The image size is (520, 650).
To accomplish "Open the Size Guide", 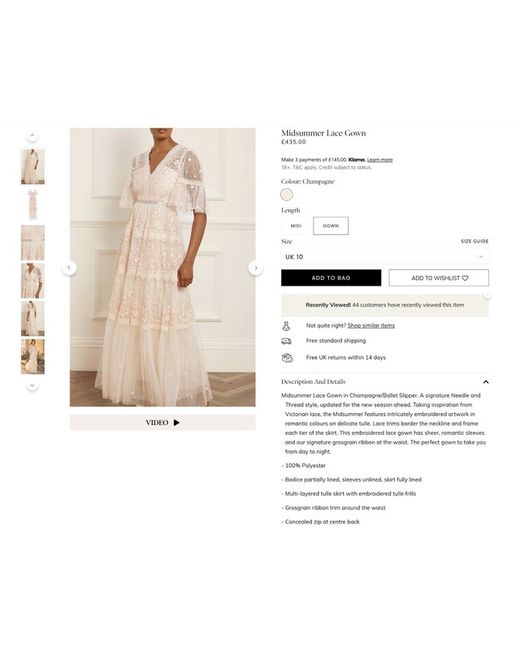I will click(474, 241).
